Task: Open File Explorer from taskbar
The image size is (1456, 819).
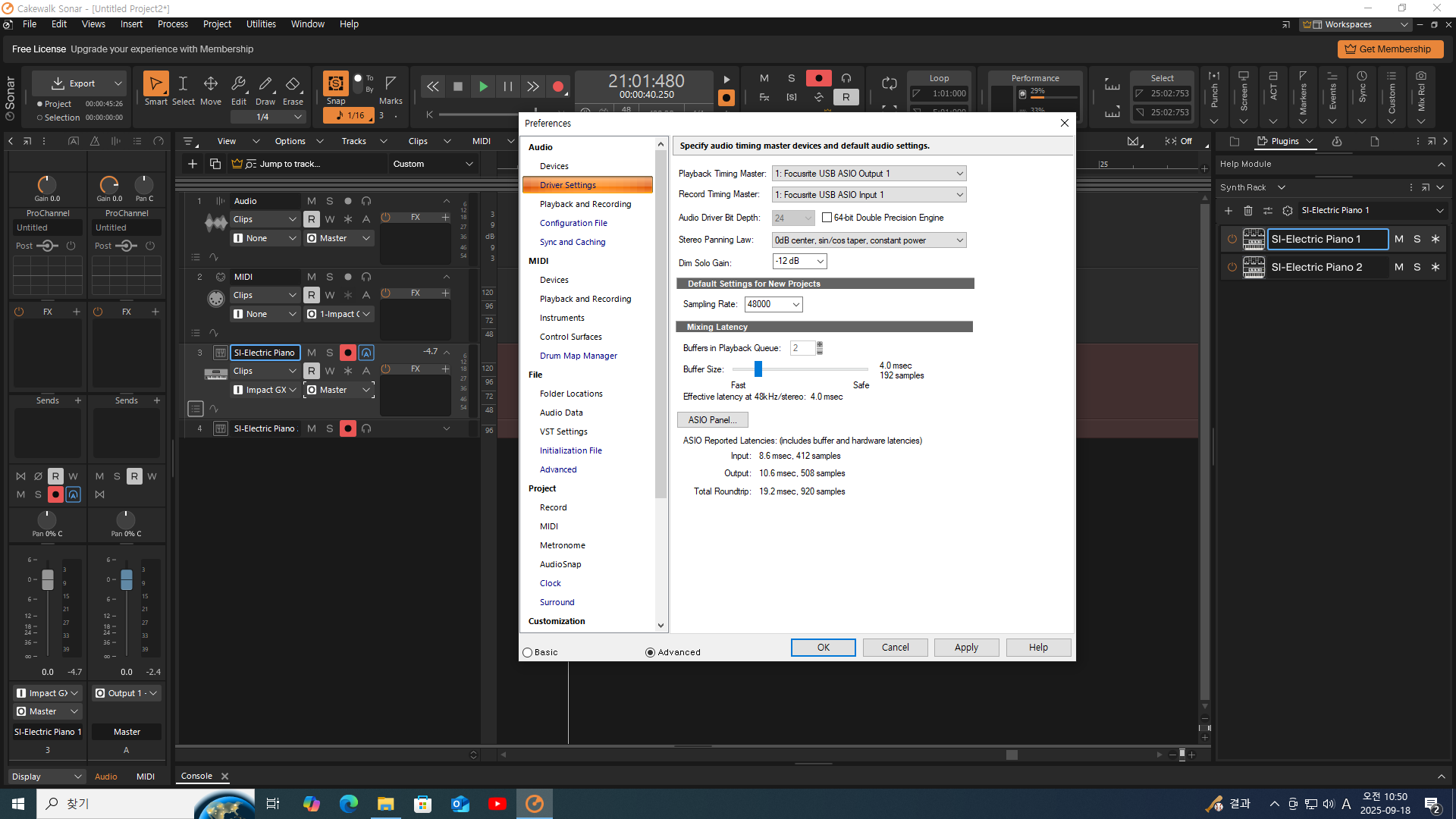Action: 386,804
